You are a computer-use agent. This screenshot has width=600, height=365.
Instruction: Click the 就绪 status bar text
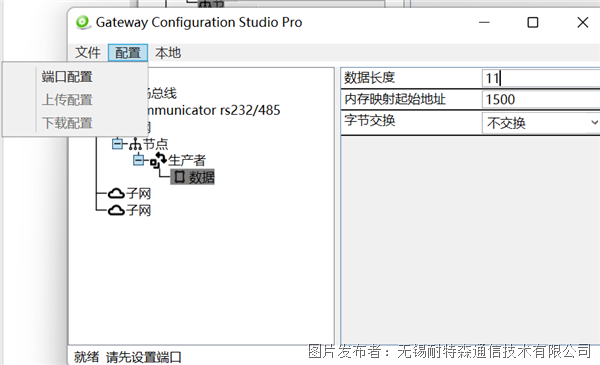[86, 357]
